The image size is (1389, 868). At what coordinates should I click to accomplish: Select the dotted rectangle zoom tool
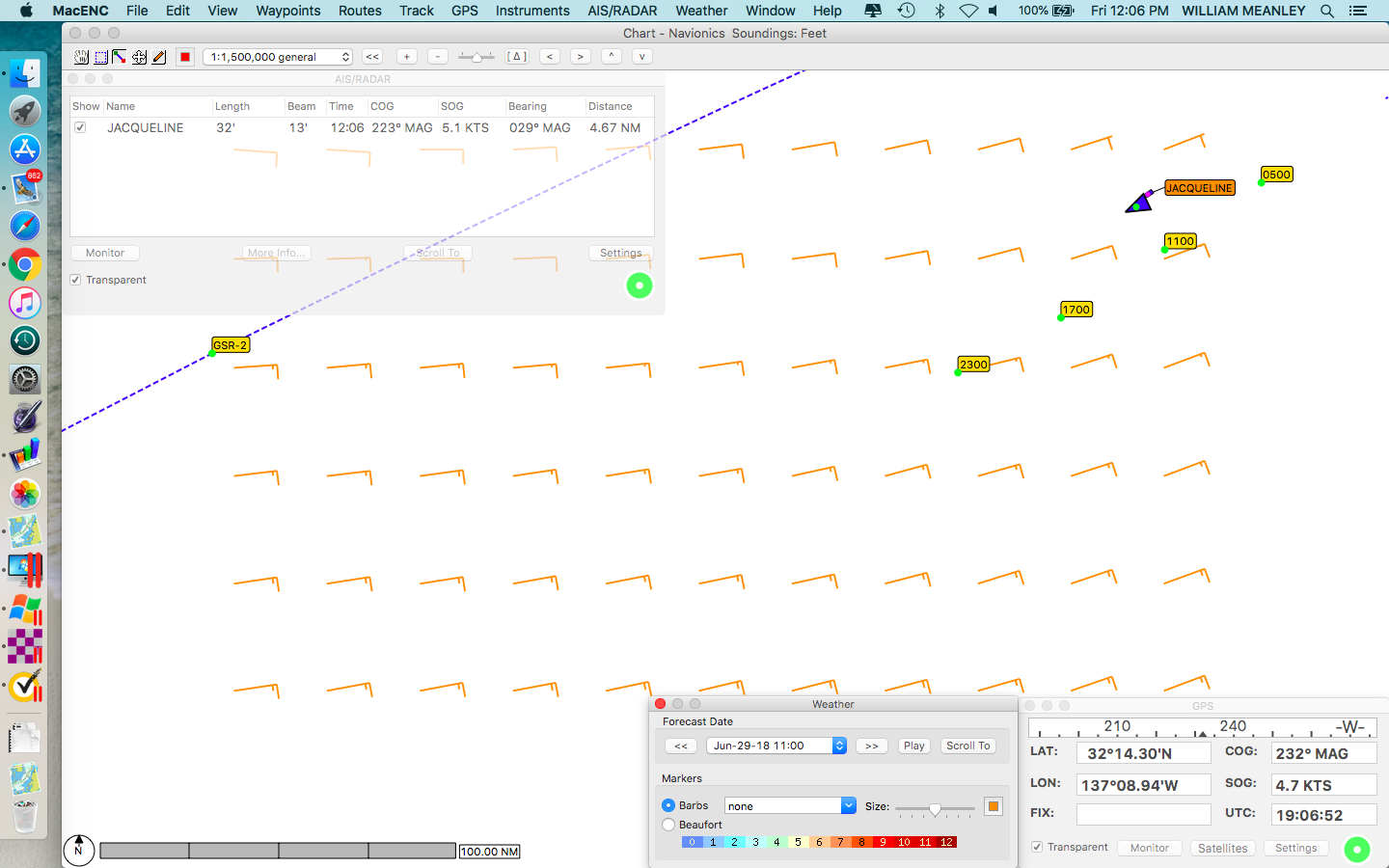[x=100, y=57]
